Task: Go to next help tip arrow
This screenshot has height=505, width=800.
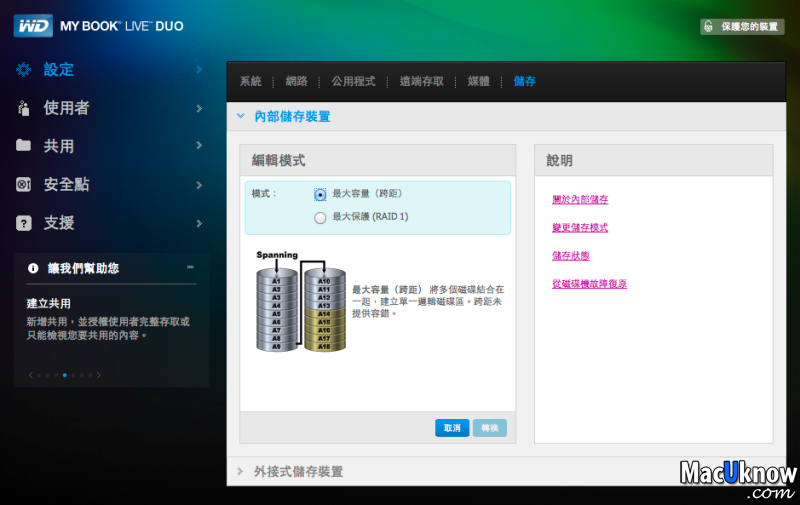Action: click(x=98, y=375)
